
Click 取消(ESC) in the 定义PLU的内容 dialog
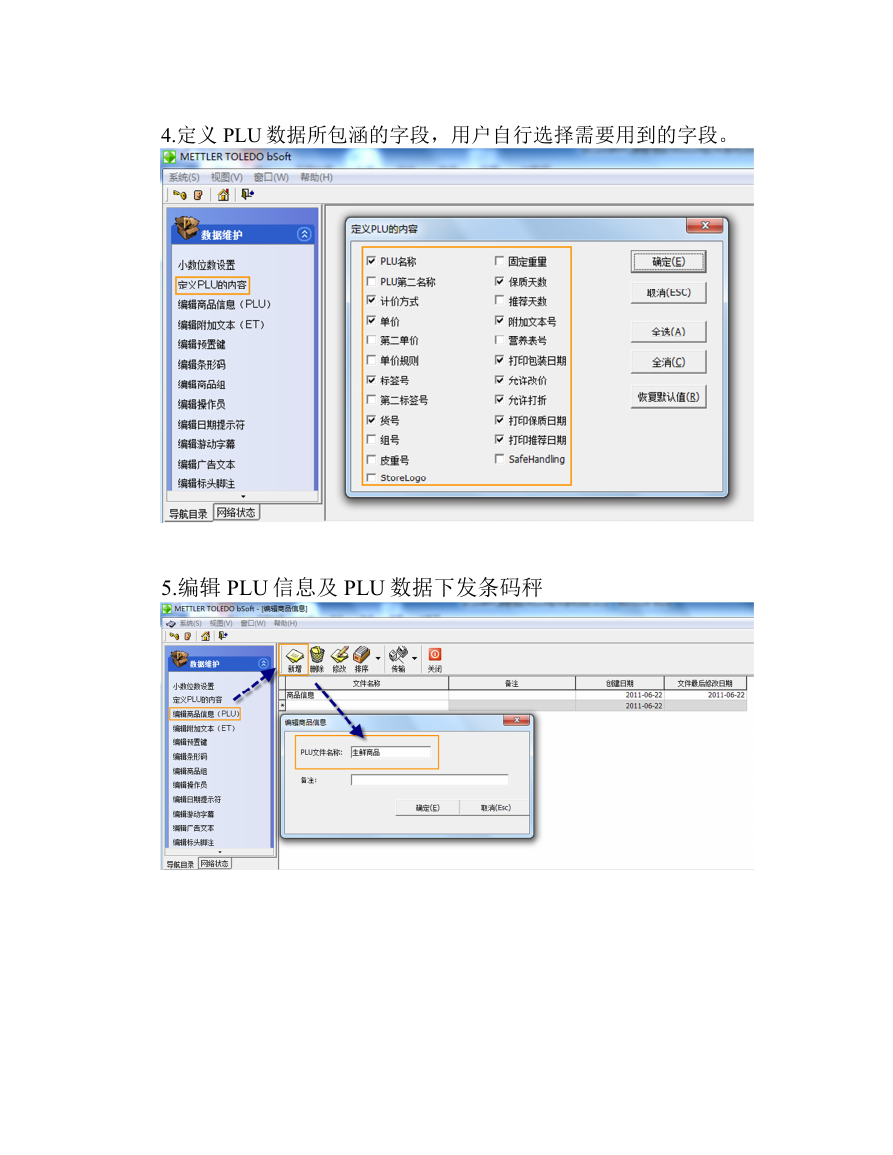(668, 292)
